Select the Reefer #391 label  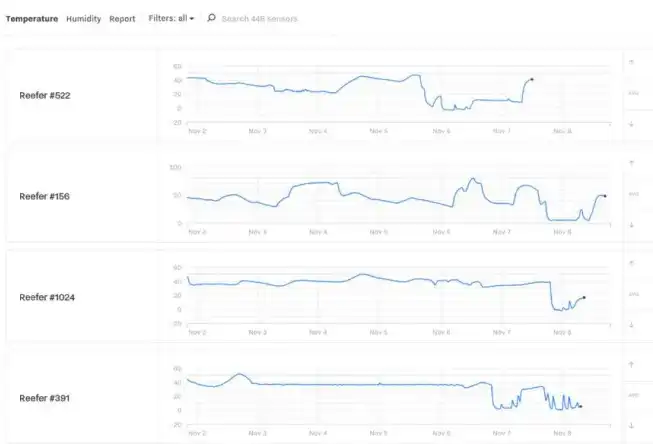tap(45, 398)
